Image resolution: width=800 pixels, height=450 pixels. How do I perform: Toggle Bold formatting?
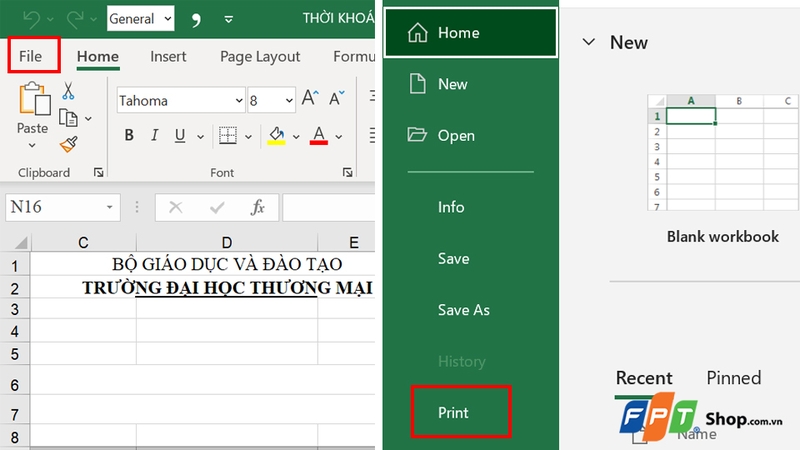(129, 135)
